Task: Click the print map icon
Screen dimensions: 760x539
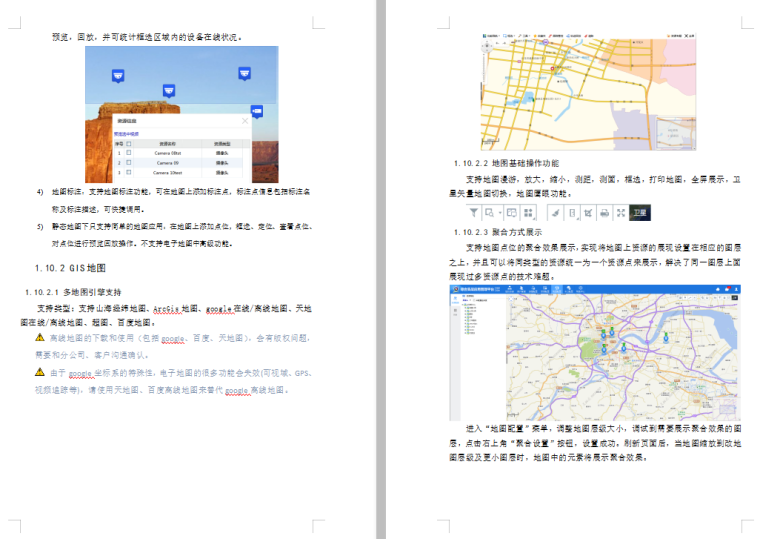Action: (x=603, y=212)
